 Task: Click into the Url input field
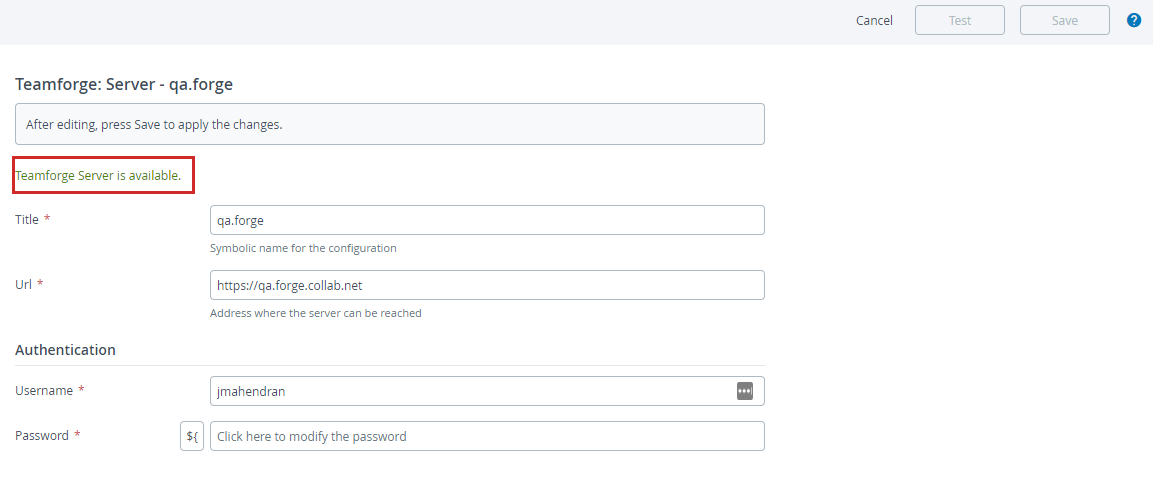(x=487, y=285)
